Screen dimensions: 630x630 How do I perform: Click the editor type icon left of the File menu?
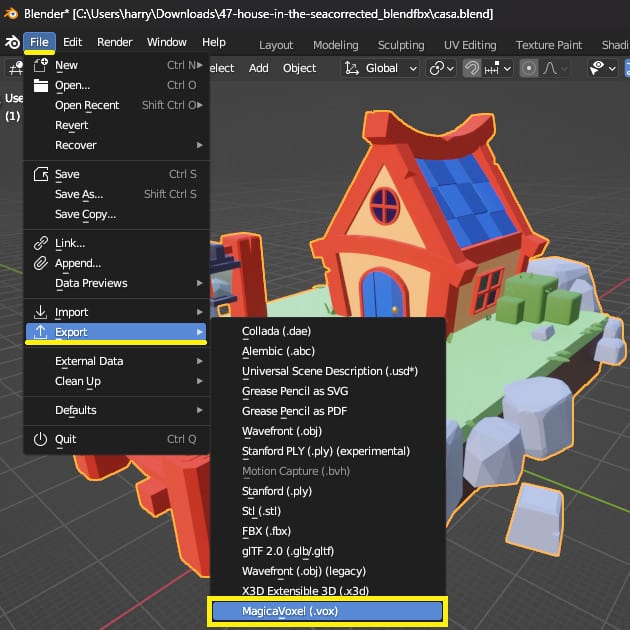point(14,68)
